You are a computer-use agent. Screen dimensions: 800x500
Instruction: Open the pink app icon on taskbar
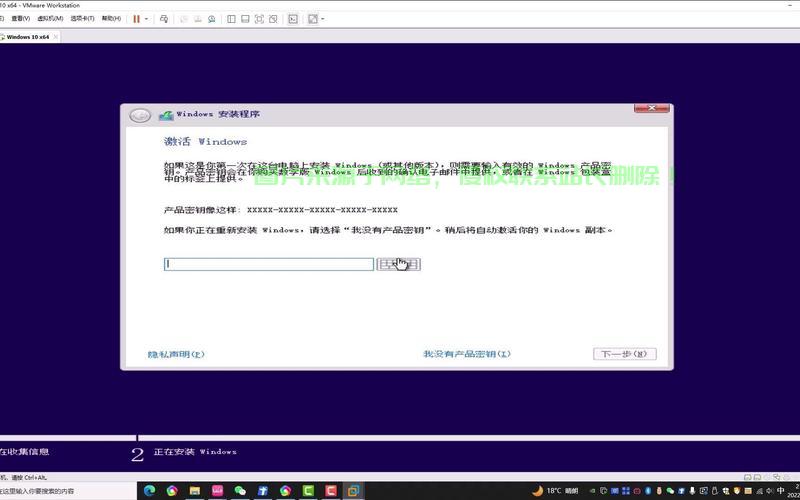[217, 491]
